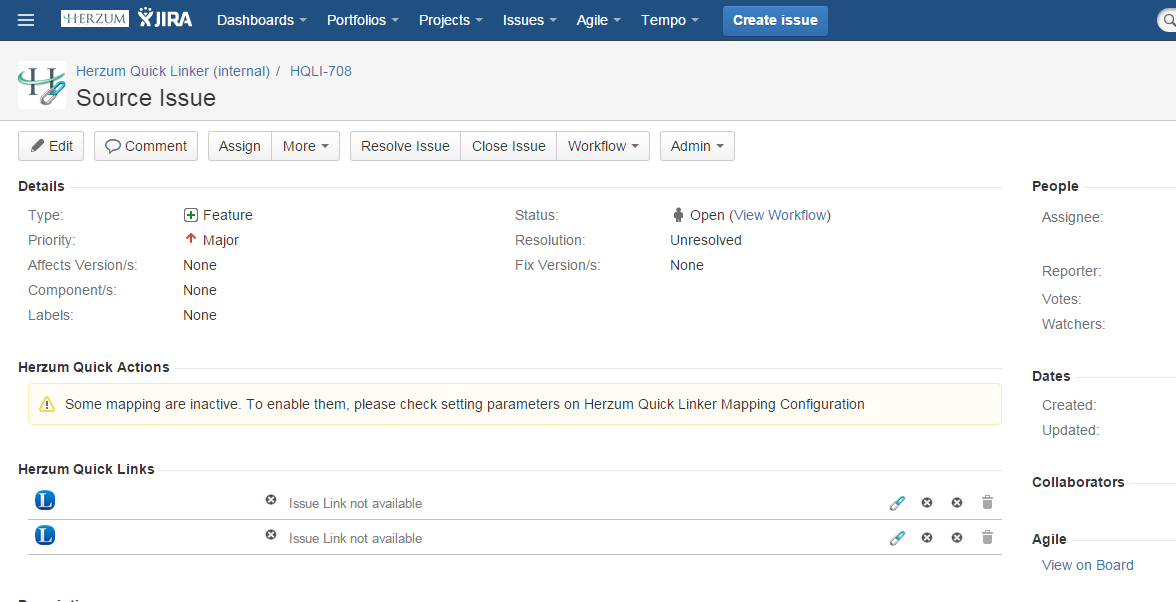Click the Create issue button
The image size is (1176, 602).
(775, 20)
